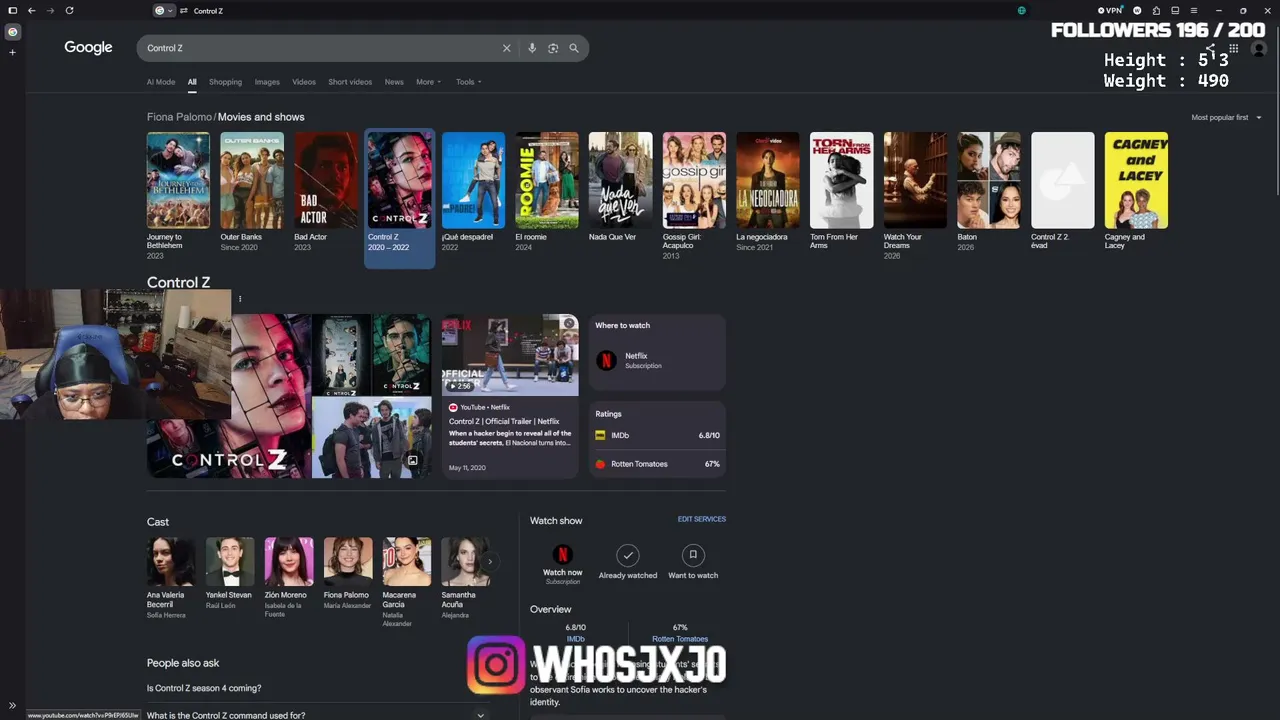Open the Nada Que Ver poster

620,180
